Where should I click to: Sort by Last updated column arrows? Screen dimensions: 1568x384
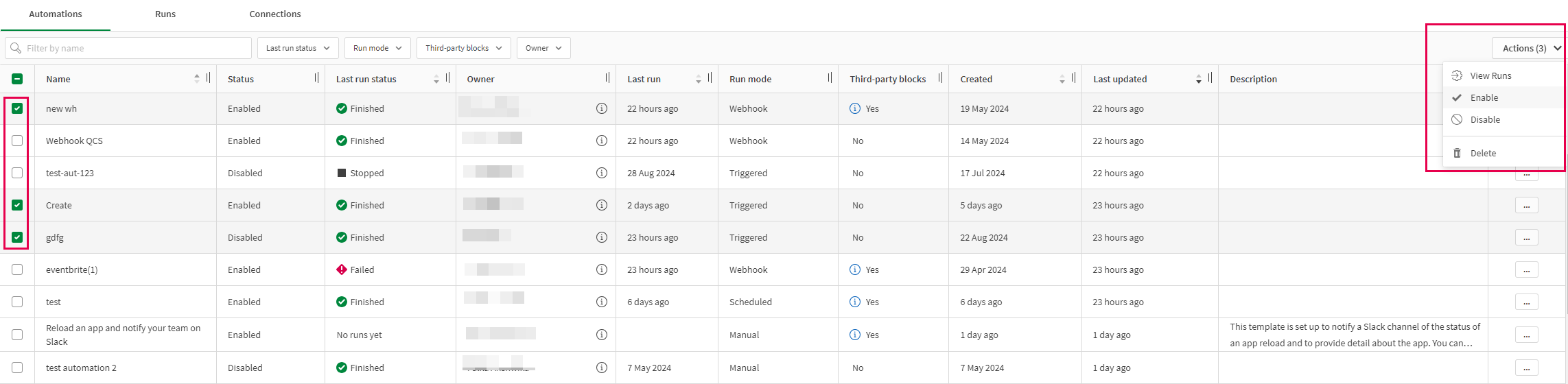coord(1198,79)
